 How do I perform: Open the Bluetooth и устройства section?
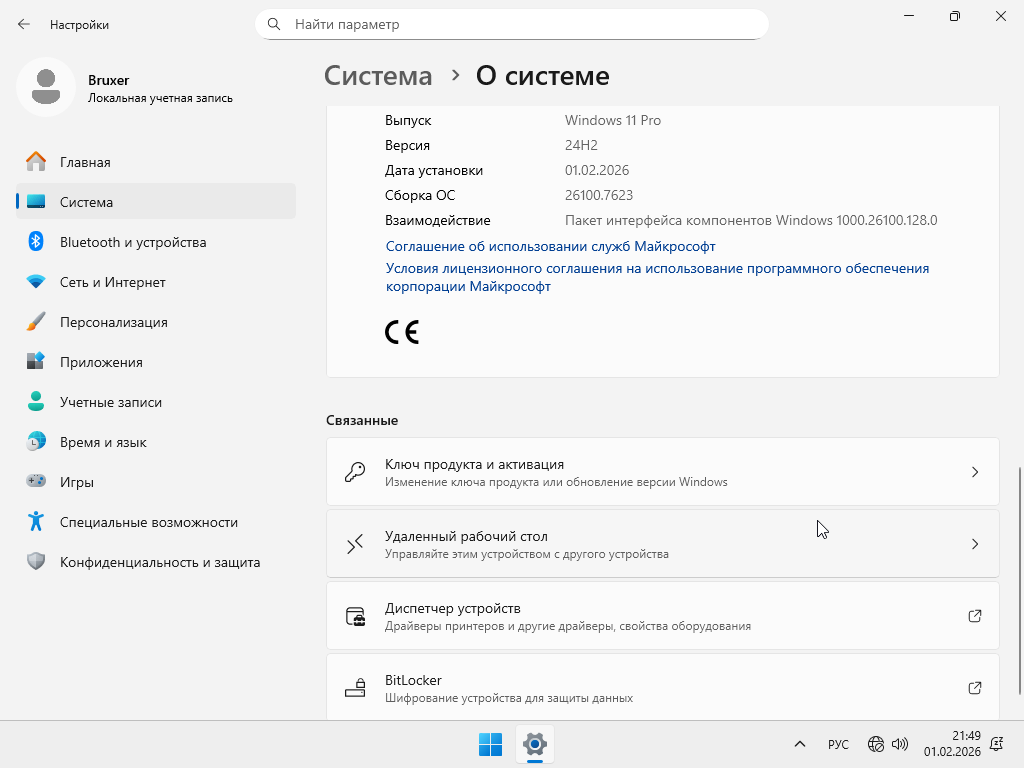132,242
